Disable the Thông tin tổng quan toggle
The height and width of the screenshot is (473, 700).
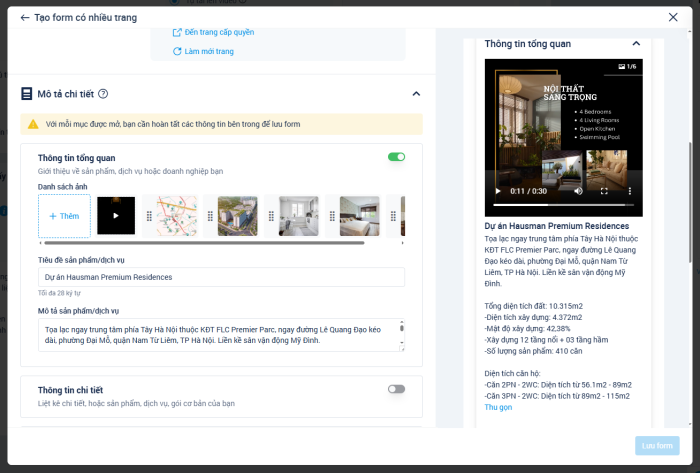coord(396,157)
